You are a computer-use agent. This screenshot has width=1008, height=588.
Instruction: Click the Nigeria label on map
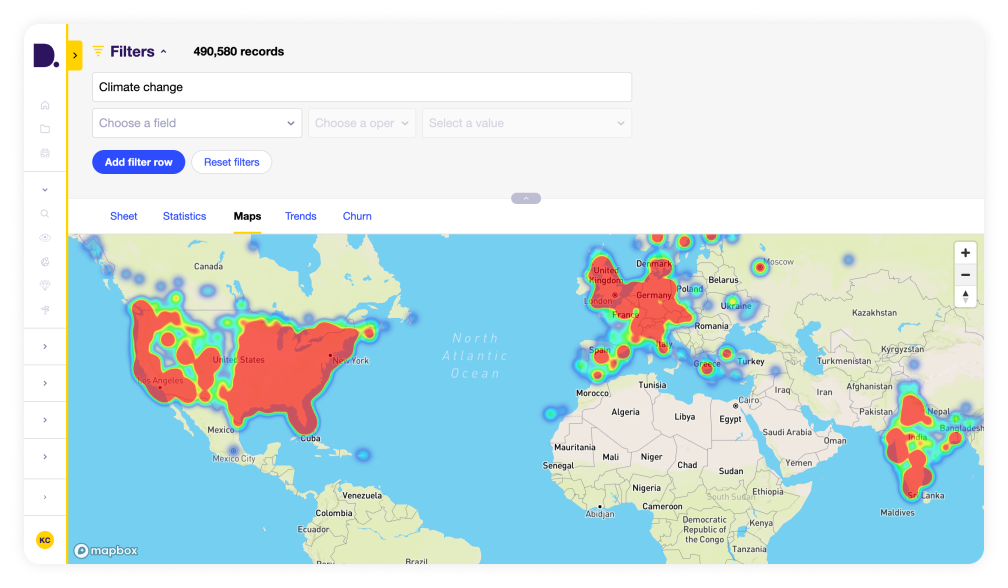point(646,488)
